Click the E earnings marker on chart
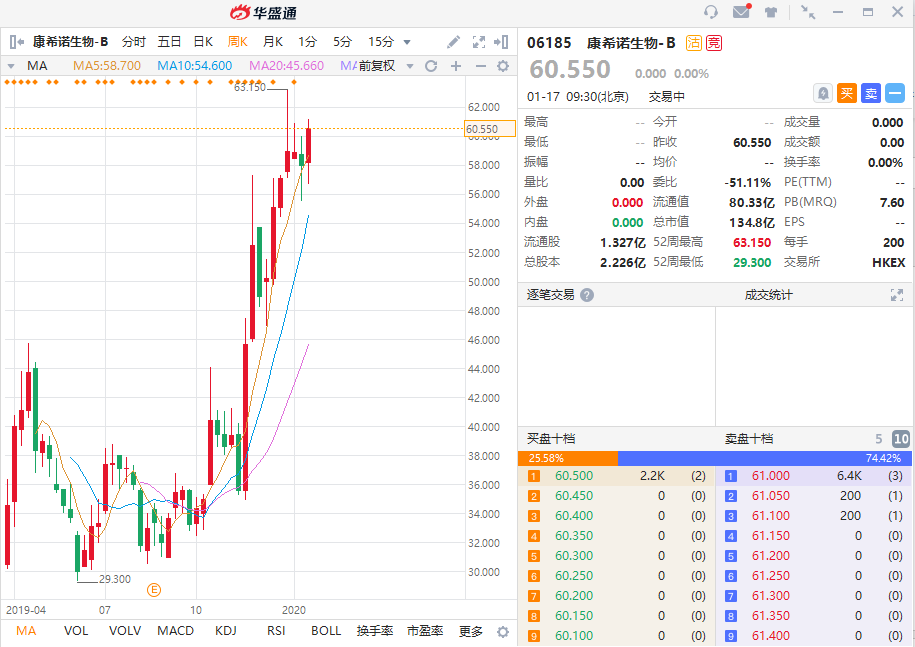The width and height of the screenshot is (915, 647). pyautogui.click(x=153, y=590)
